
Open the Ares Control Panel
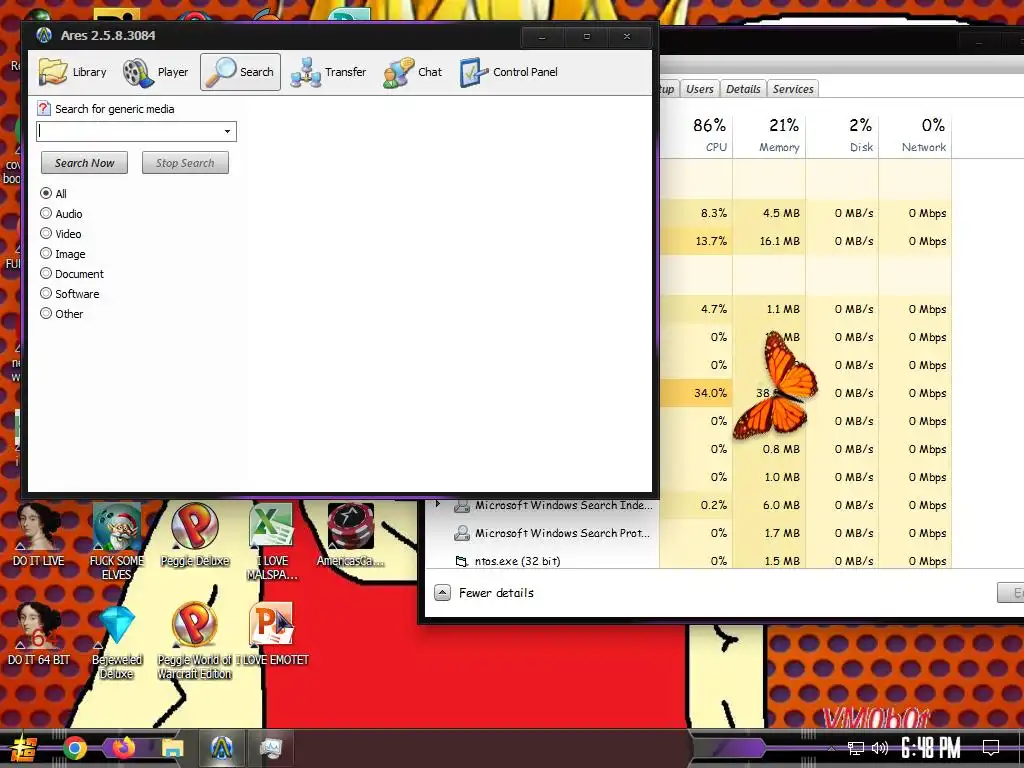pyautogui.click(x=508, y=72)
